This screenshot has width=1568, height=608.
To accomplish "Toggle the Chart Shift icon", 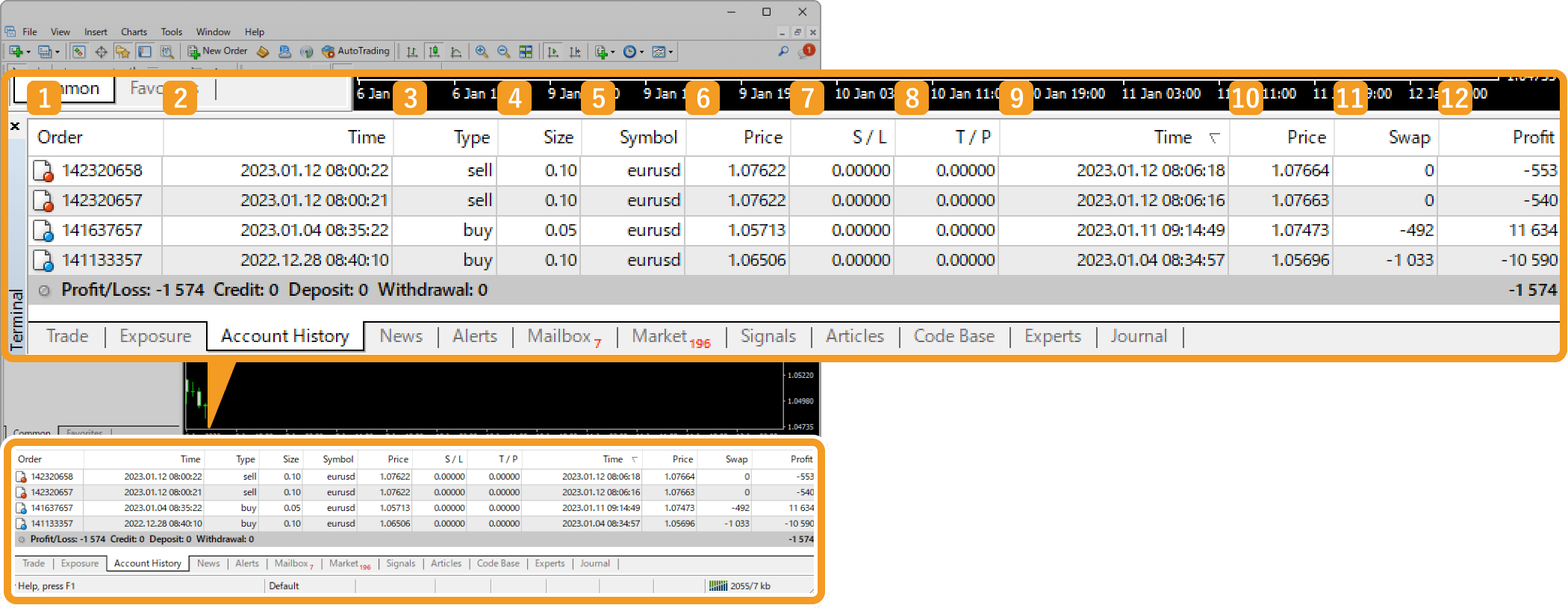I will coord(574,52).
